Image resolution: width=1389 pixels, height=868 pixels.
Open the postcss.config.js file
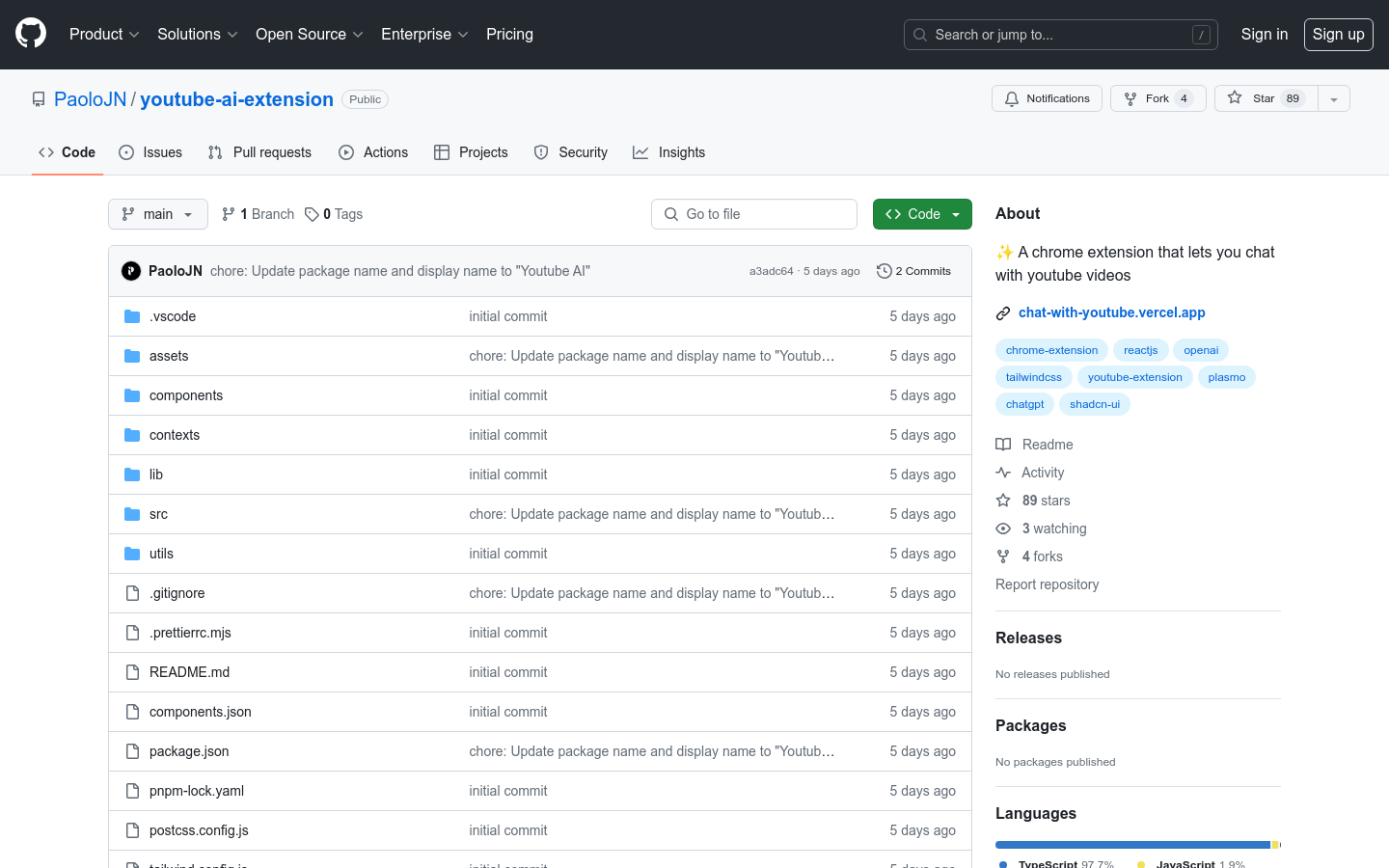pyautogui.click(x=199, y=830)
